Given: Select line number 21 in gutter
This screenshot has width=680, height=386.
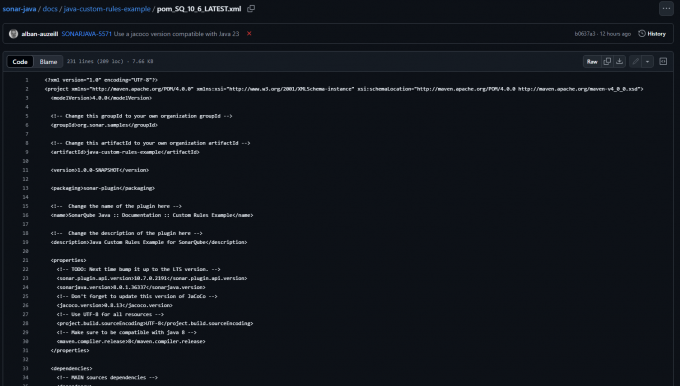Looking at the screenshot, I should 25,260.
